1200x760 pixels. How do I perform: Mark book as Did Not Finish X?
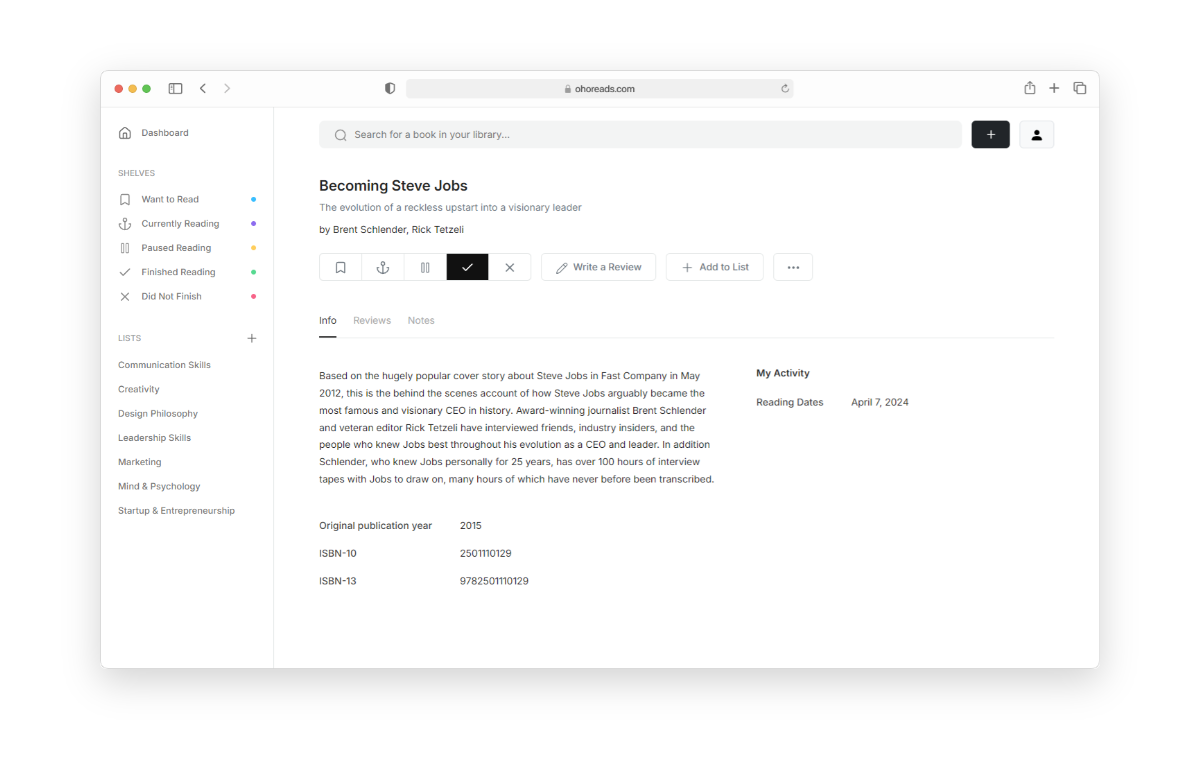pos(510,267)
